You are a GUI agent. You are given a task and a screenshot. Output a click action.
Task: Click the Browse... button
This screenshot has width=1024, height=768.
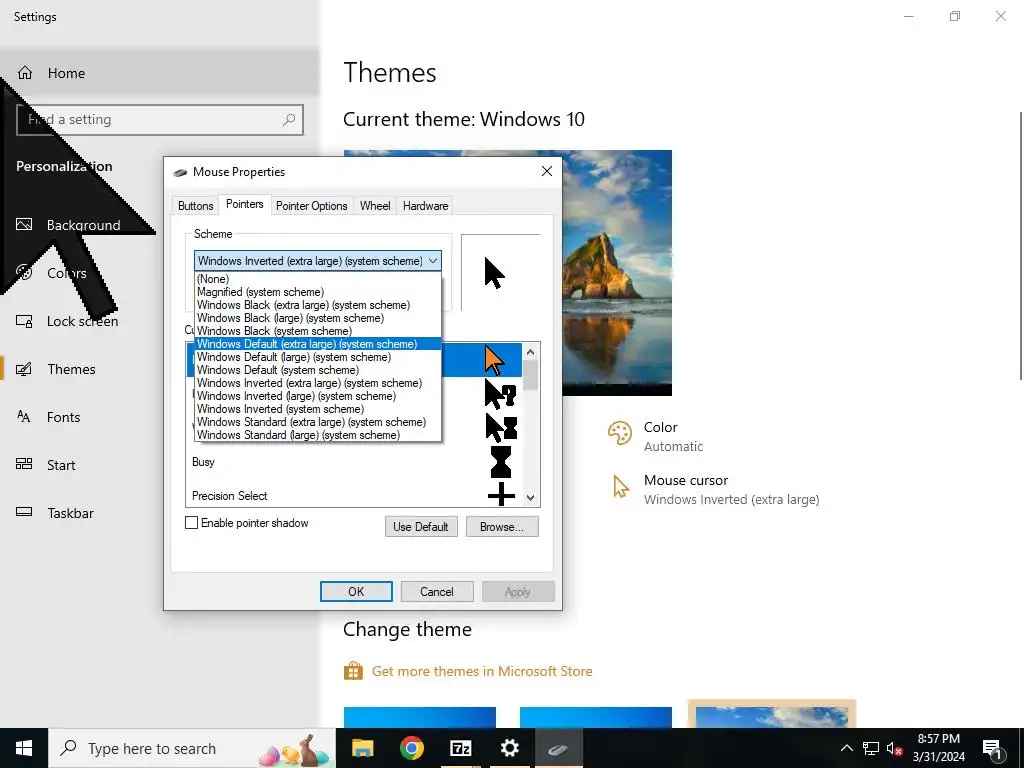502,526
